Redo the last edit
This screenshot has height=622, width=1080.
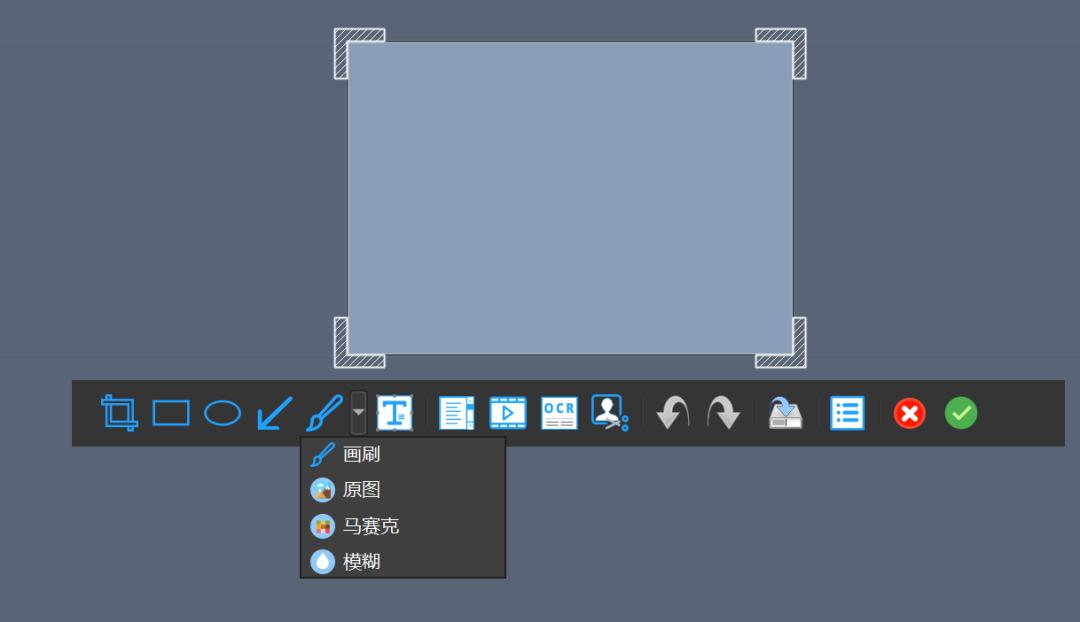pyautogui.click(x=723, y=413)
